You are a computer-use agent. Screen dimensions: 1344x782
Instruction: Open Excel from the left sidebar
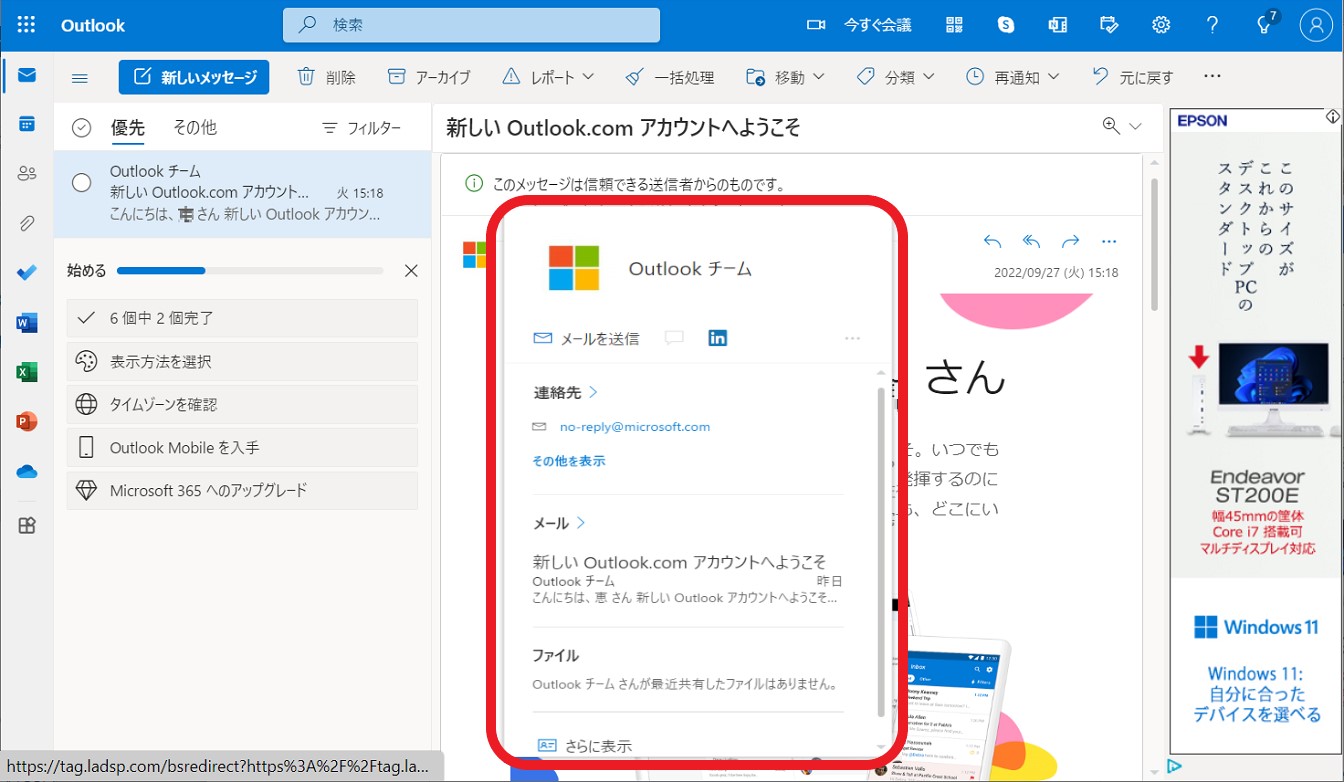[25, 371]
